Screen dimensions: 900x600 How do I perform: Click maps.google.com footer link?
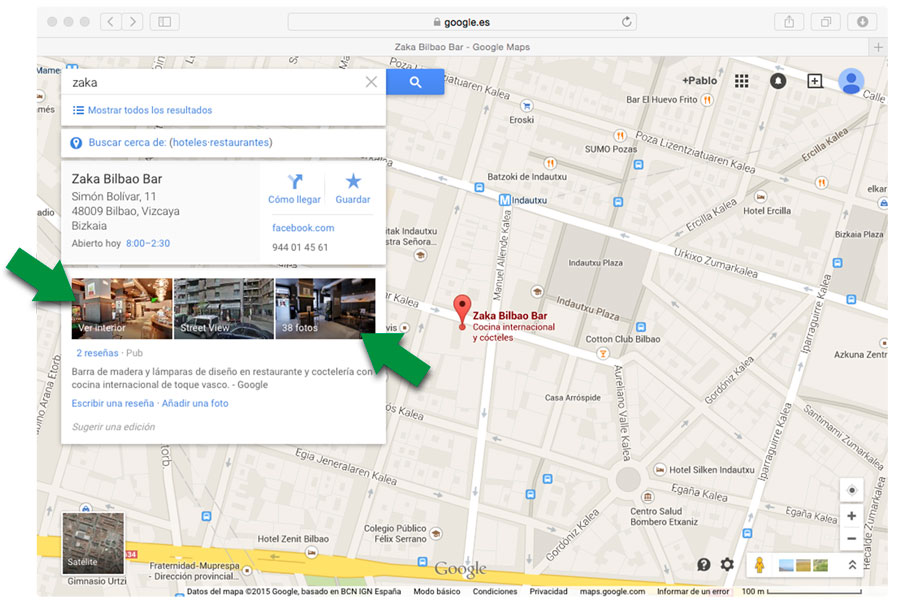pyautogui.click(x=612, y=591)
